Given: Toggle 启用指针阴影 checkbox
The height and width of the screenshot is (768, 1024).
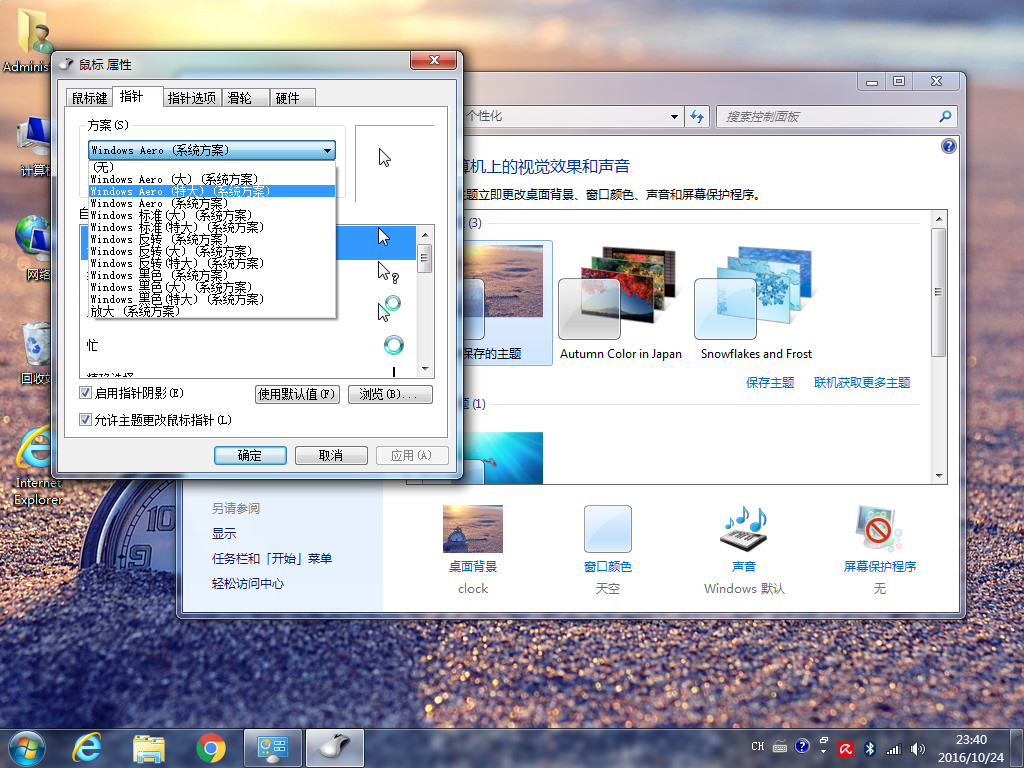Looking at the screenshot, I should click(x=85, y=392).
